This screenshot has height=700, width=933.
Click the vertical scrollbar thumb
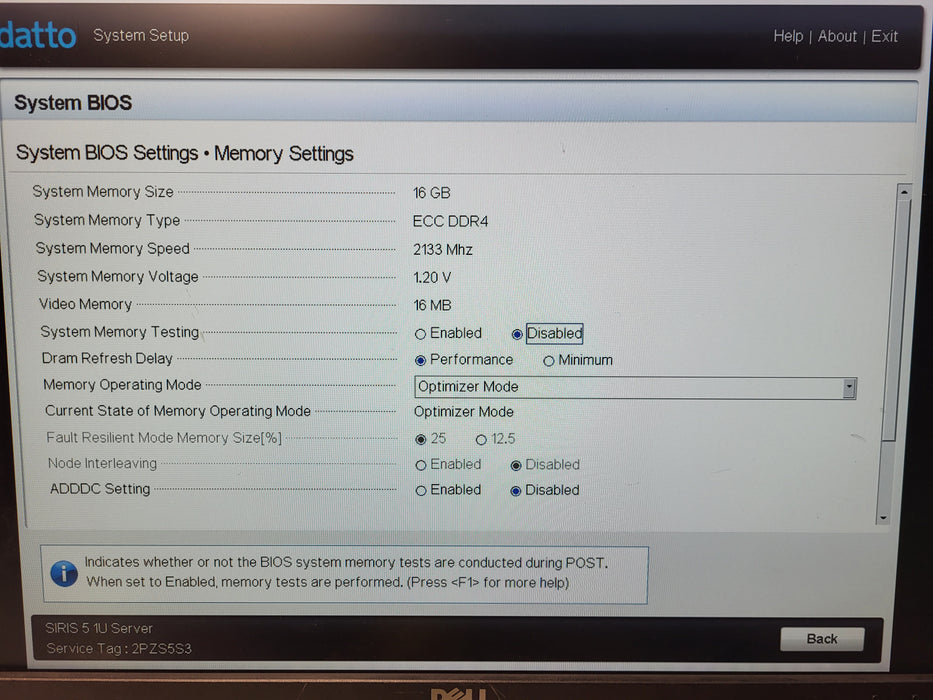896,321
